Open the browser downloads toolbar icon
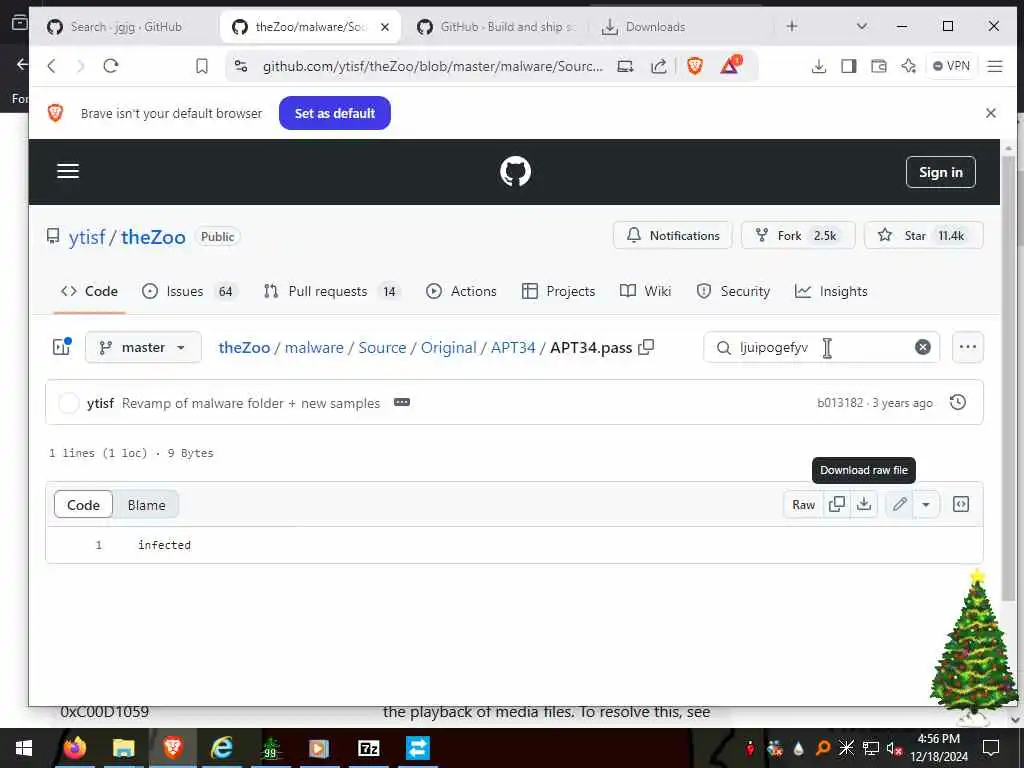 click(x=818, y=66)
